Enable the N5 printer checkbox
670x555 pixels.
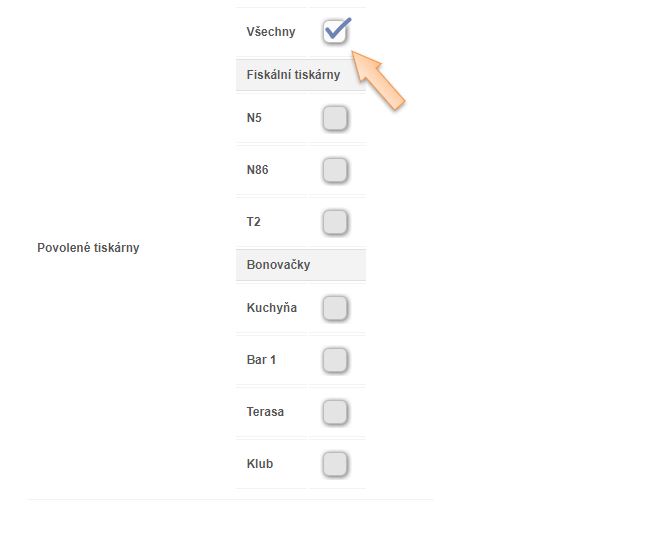335,118
